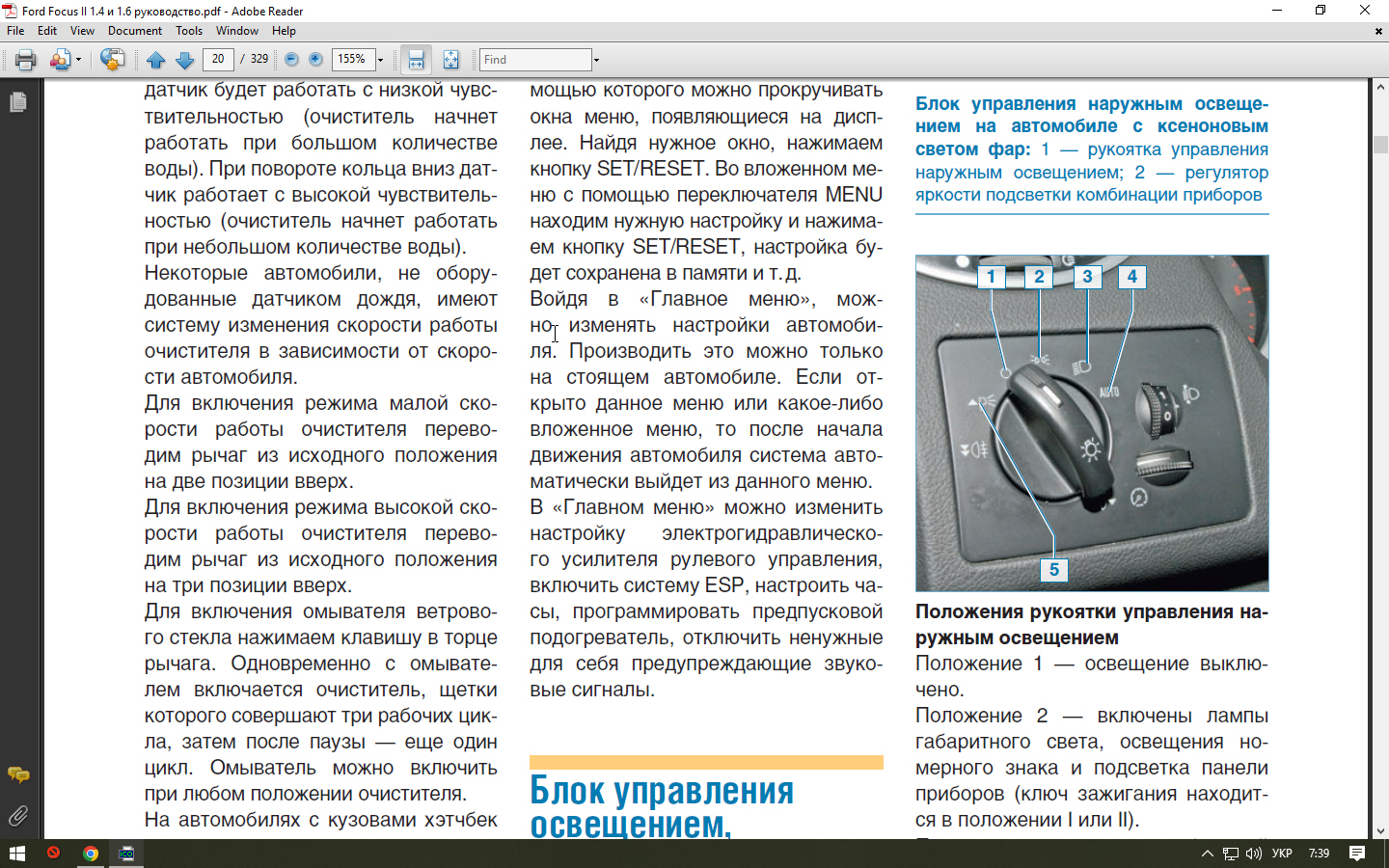Viewport: 1389px width, 868px height.
Task: Click the headlight control photo
Action: (x=1092, y=422)
